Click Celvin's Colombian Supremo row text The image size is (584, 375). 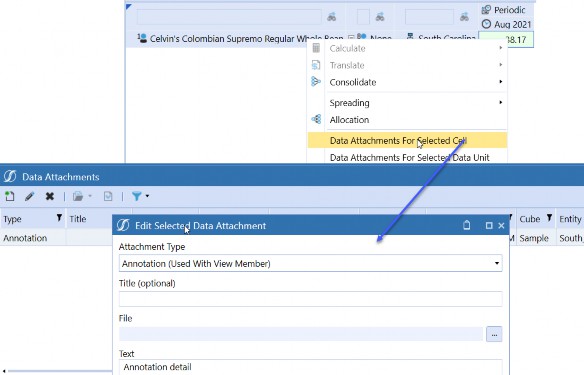(x=246, y=38)
